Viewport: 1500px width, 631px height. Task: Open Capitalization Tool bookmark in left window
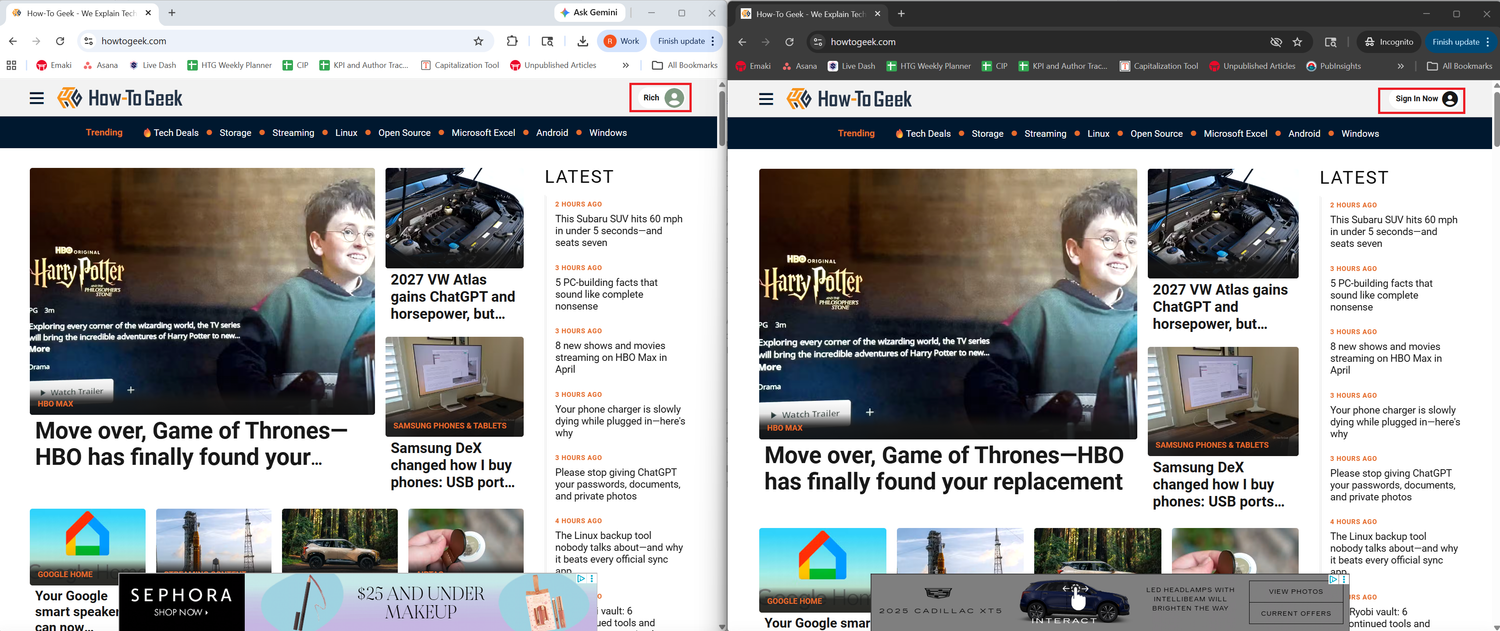[460, 65]
